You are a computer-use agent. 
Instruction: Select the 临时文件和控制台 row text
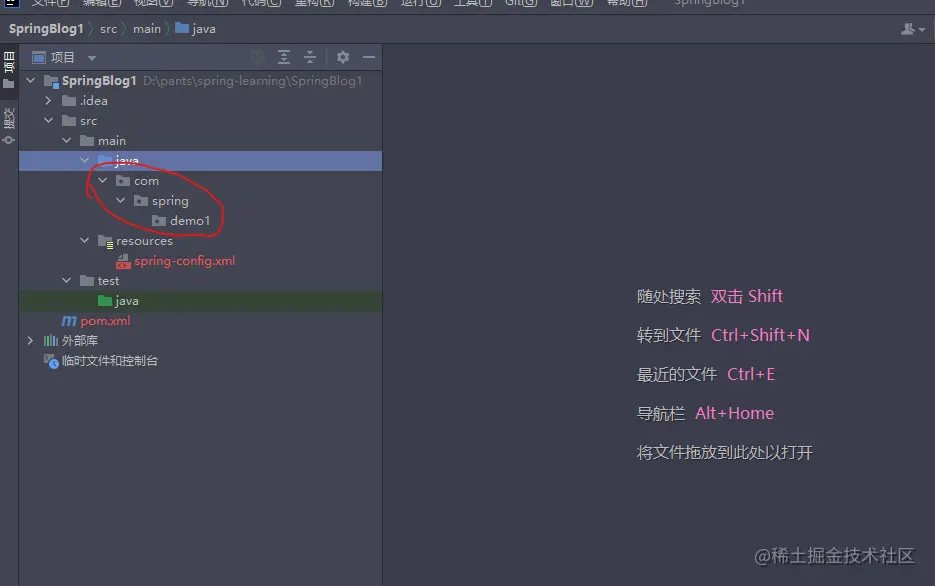(110, 361)
